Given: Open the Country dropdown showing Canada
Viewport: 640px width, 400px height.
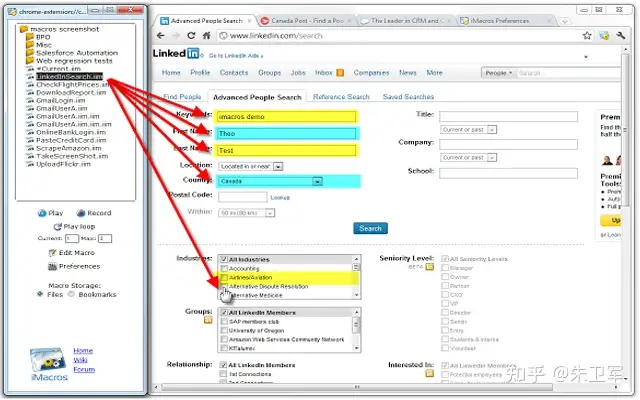Looking at the screenshot, I should (x=270, y=181).
